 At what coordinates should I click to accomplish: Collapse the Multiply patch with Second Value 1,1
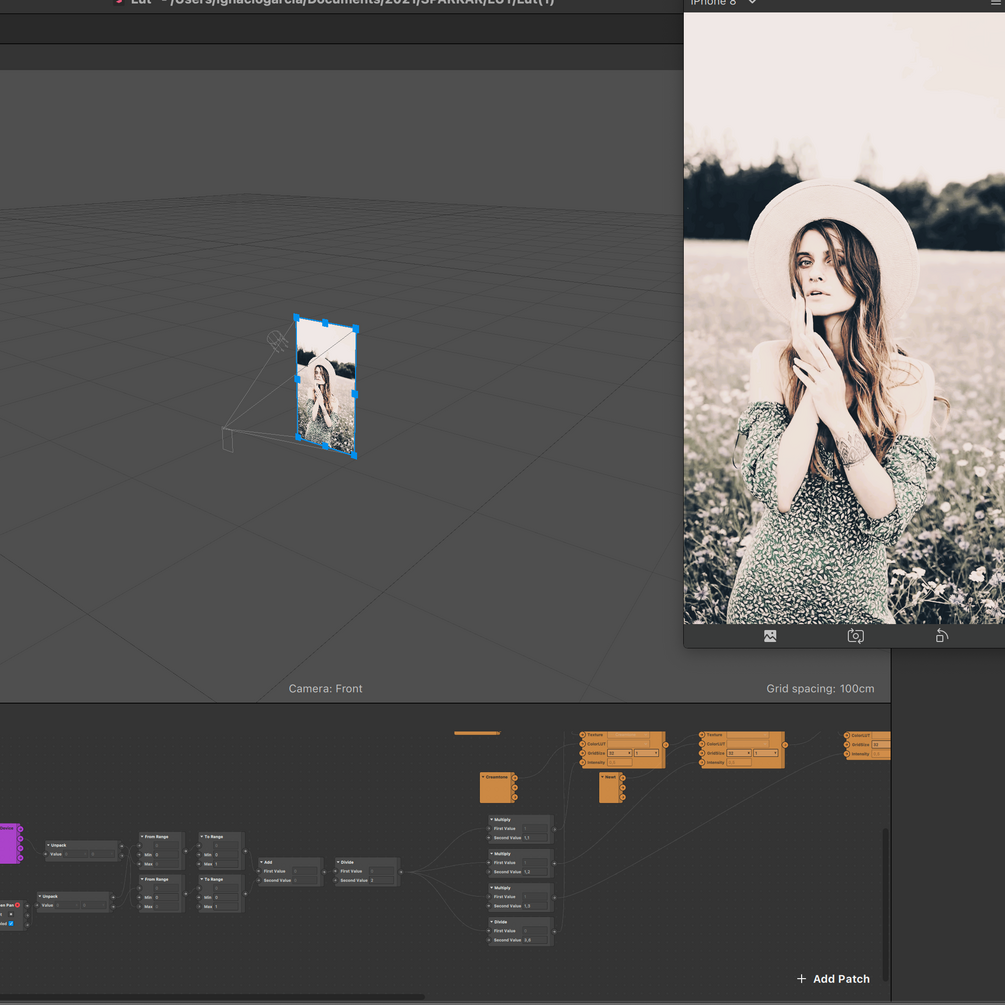(492, 819)
